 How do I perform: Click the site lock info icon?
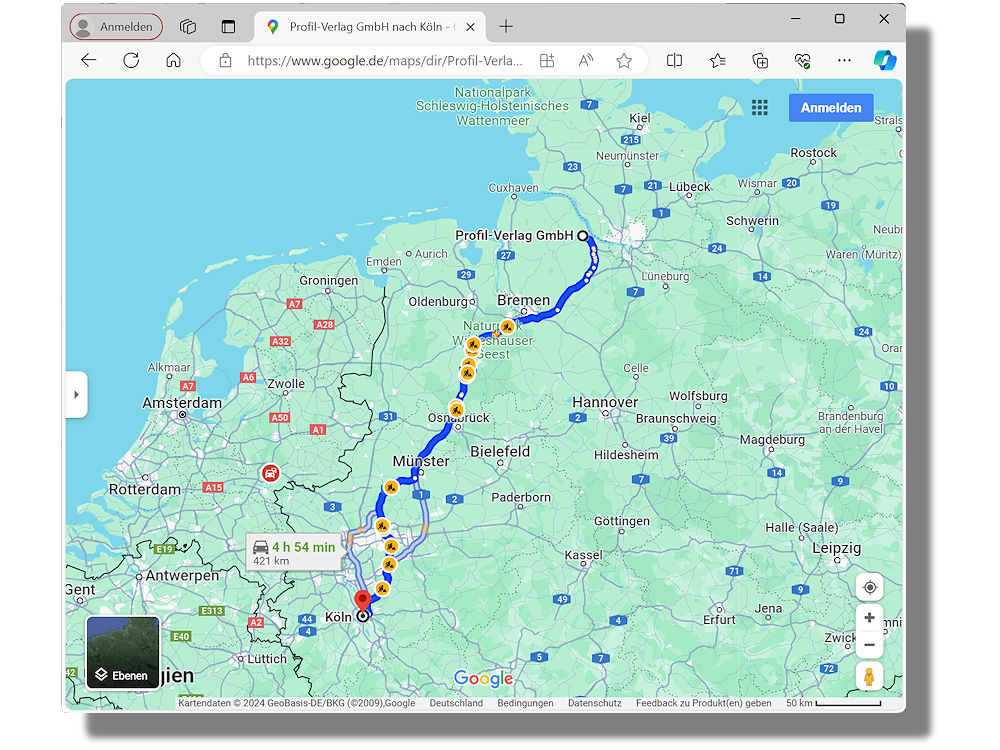point(225,61)
